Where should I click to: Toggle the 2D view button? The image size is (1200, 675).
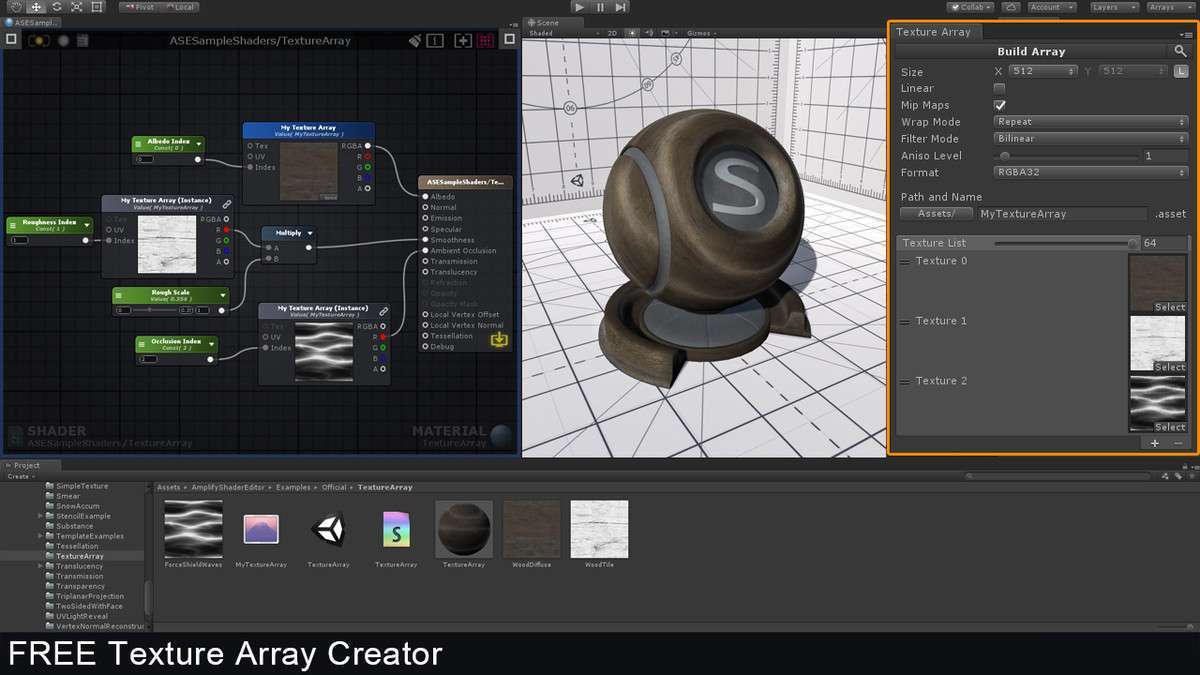click(x=612, y=33)
